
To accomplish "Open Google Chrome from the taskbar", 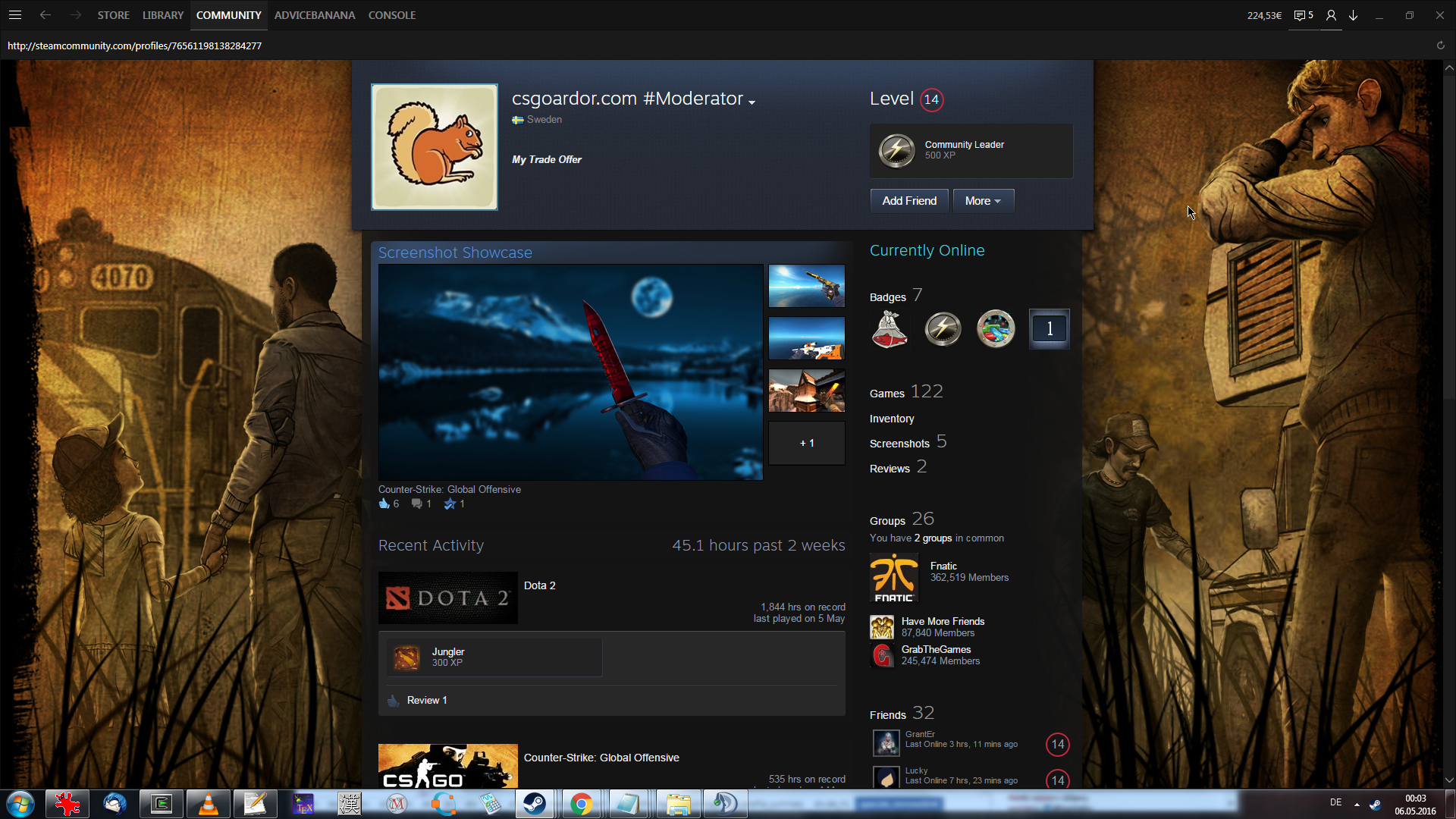I will [582, 804].
